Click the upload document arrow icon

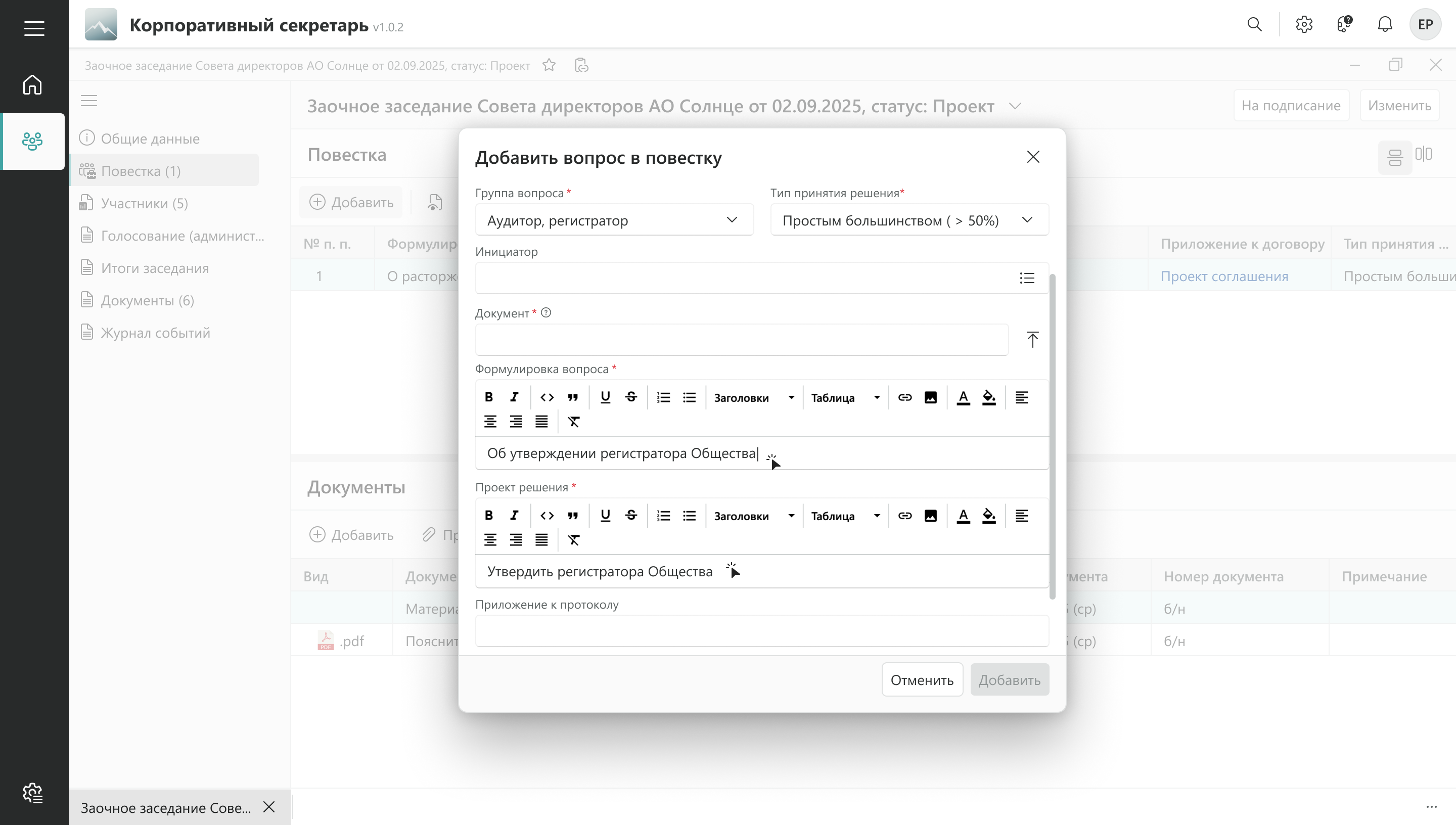pyautogui.click(x=1032, y=340)
